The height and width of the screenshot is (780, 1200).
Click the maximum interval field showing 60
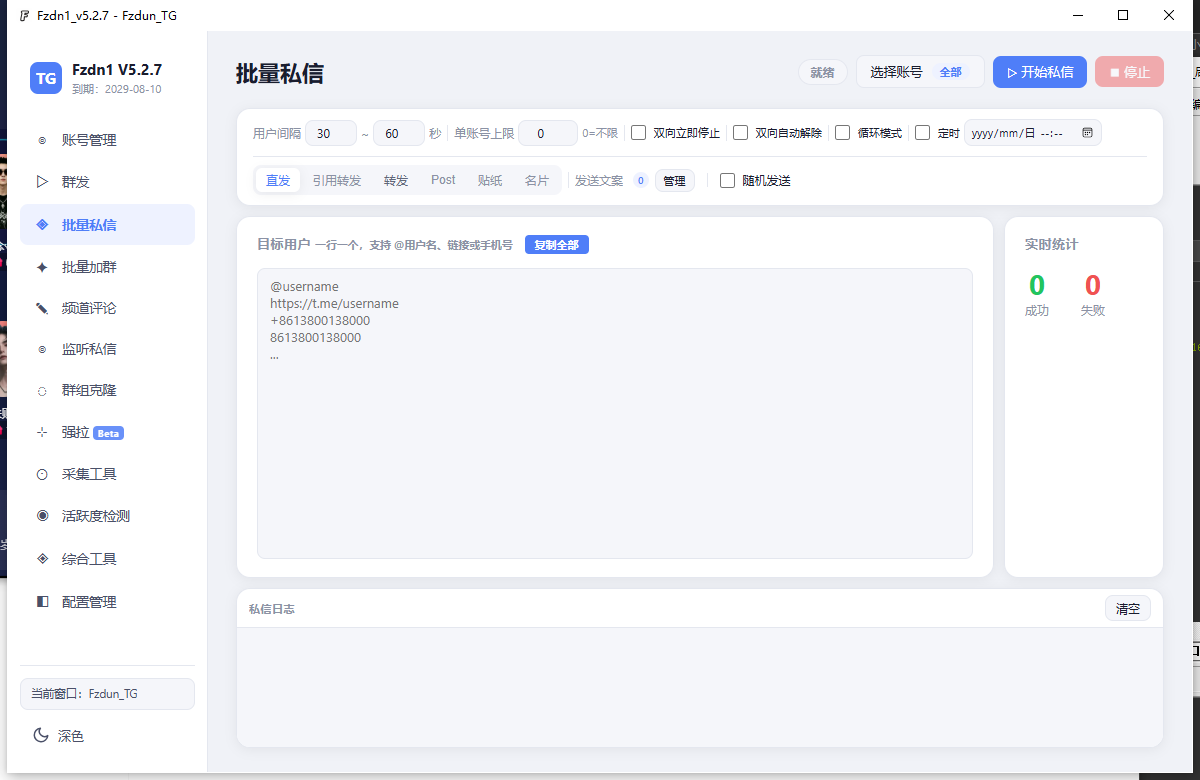[399, 133]
